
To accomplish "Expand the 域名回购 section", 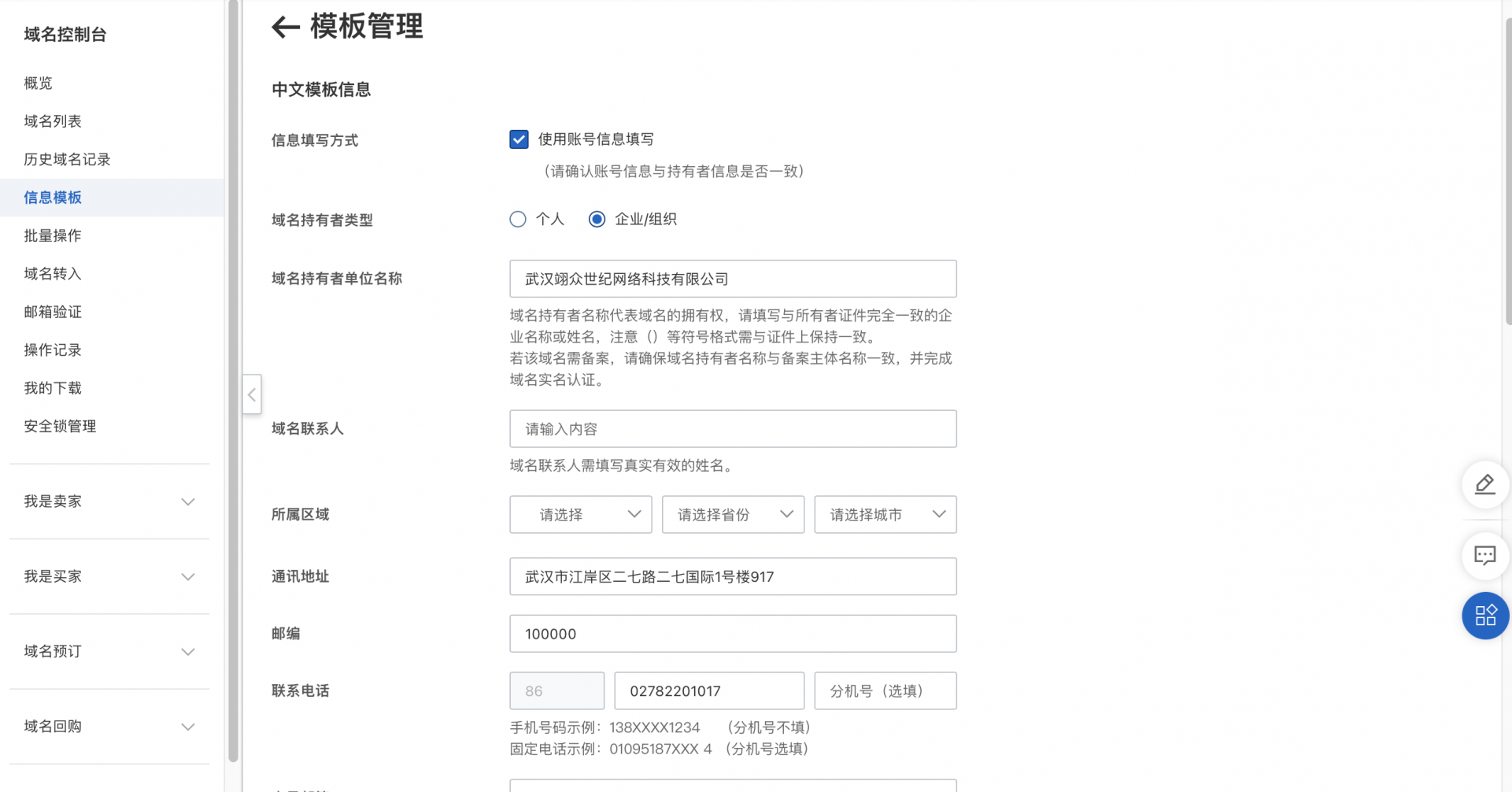I will tap(109, 727).
